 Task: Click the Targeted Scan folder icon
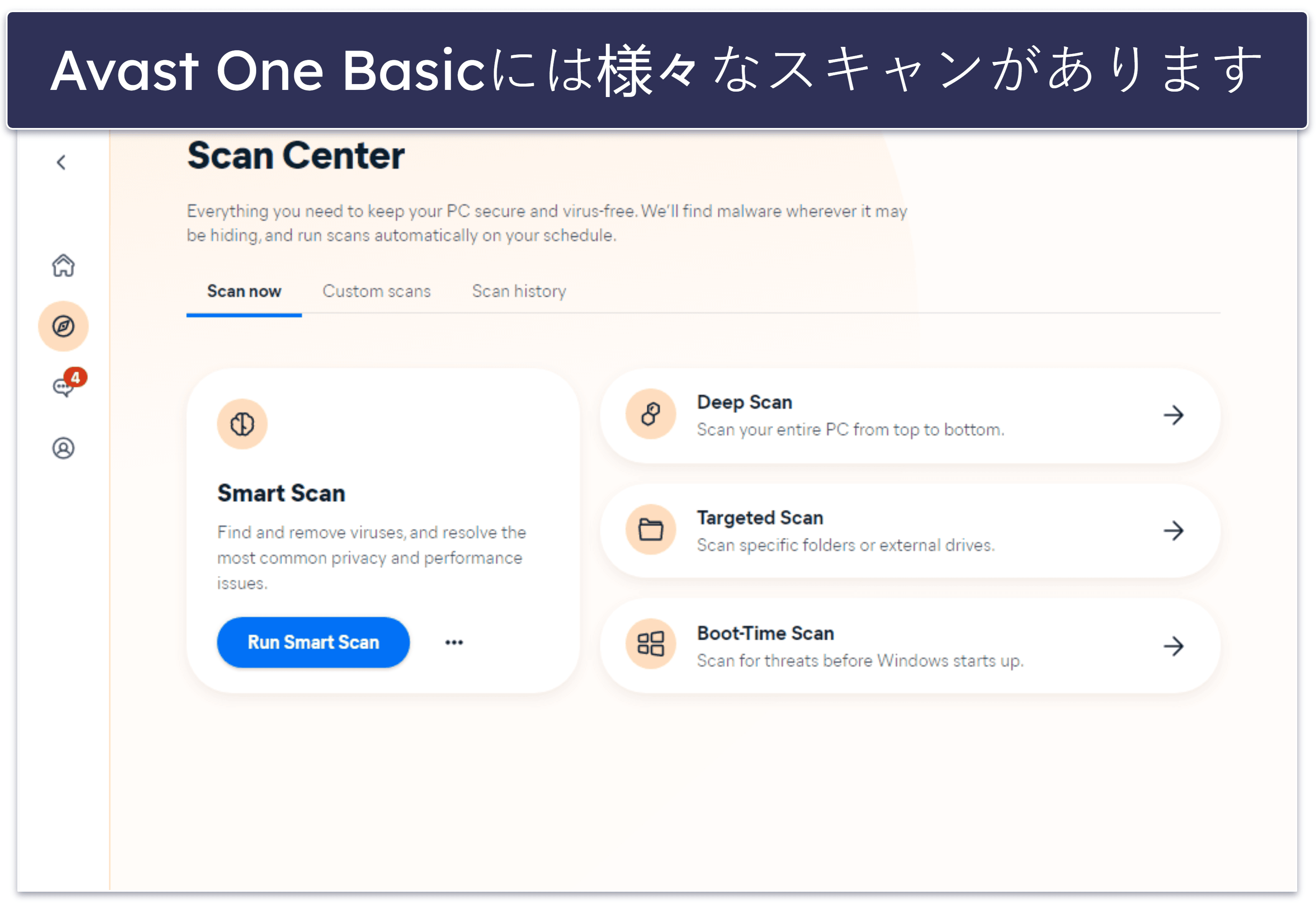tap(650, 530)
